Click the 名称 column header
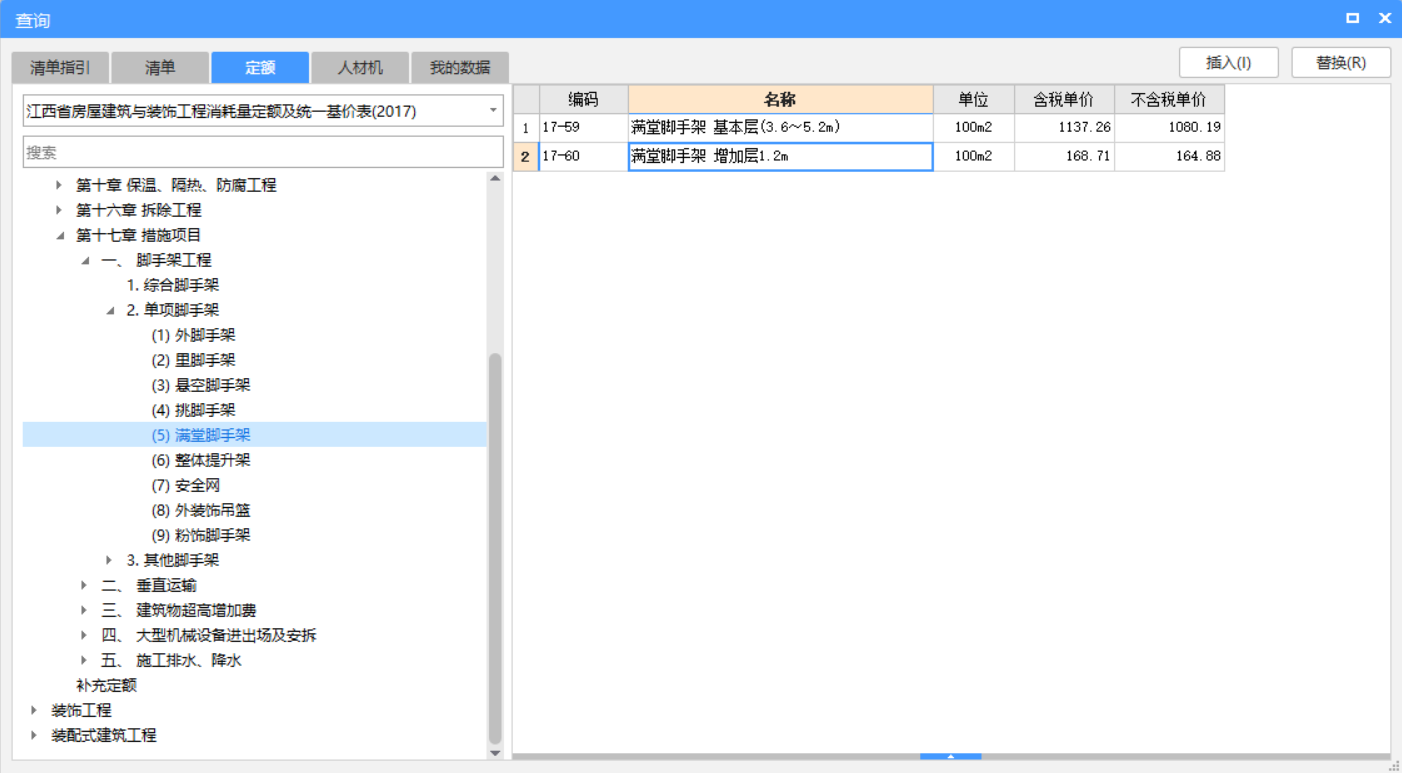 780,99
